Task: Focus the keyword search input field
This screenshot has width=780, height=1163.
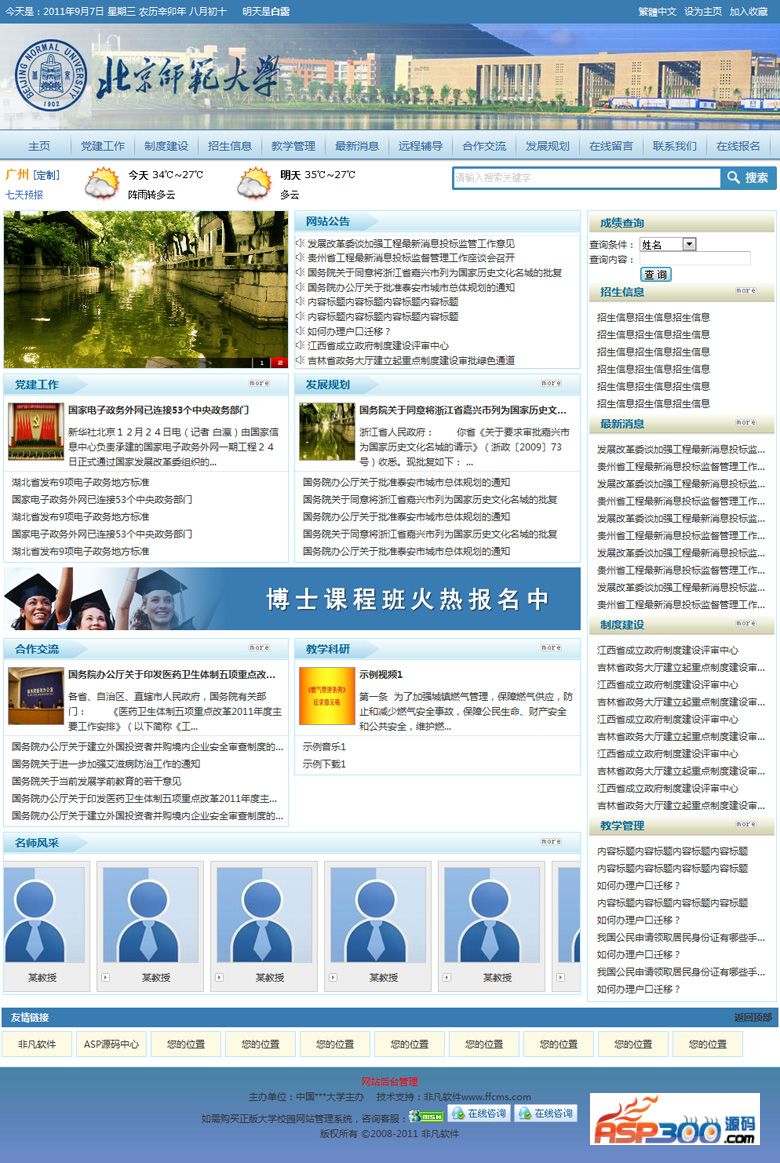Action: tap(586, 178)
